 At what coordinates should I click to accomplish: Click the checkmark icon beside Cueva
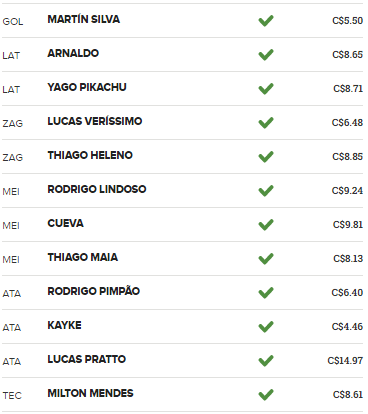tap(266, 225)
